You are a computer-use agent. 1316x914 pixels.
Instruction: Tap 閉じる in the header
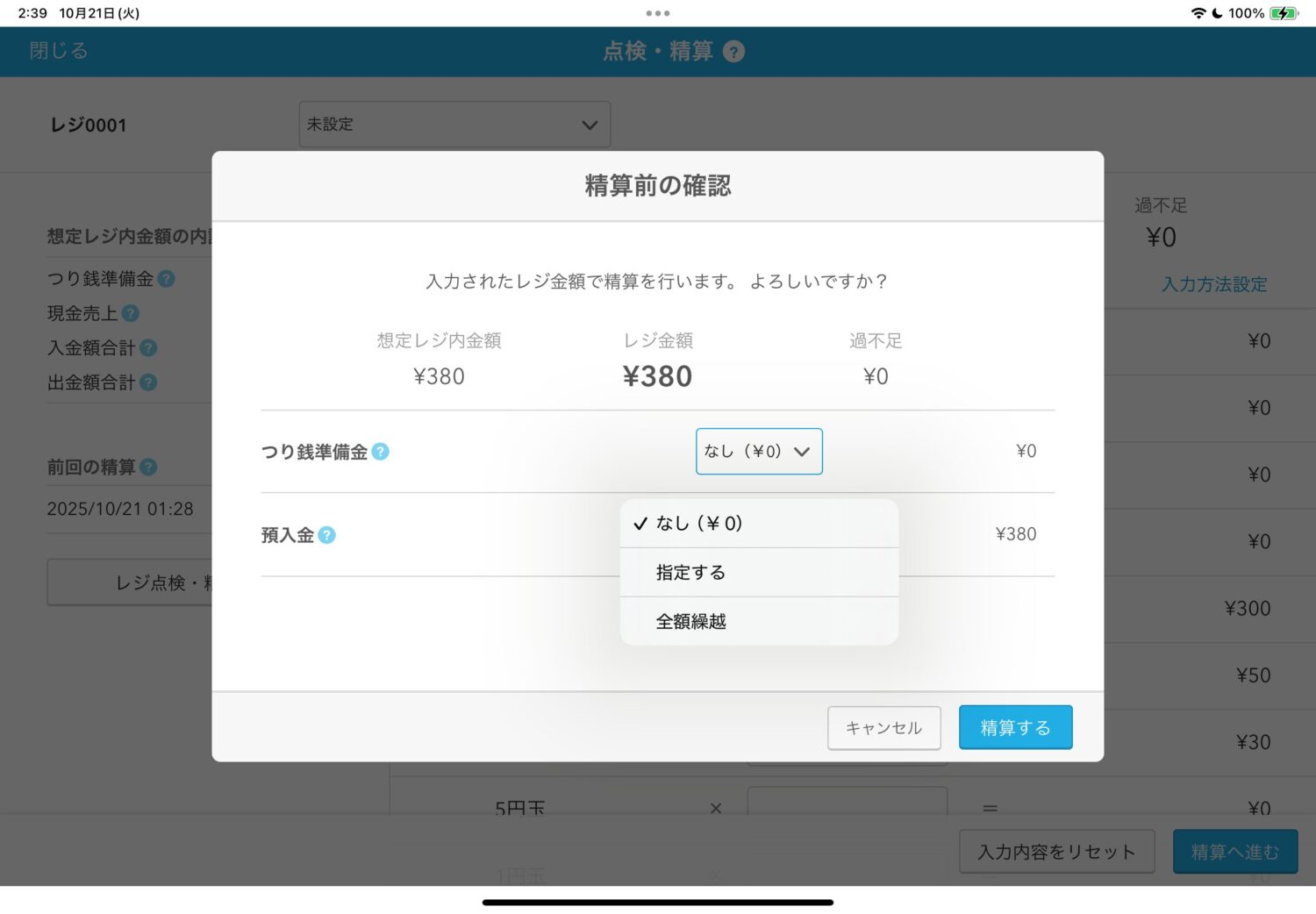(x=59, y=51)
